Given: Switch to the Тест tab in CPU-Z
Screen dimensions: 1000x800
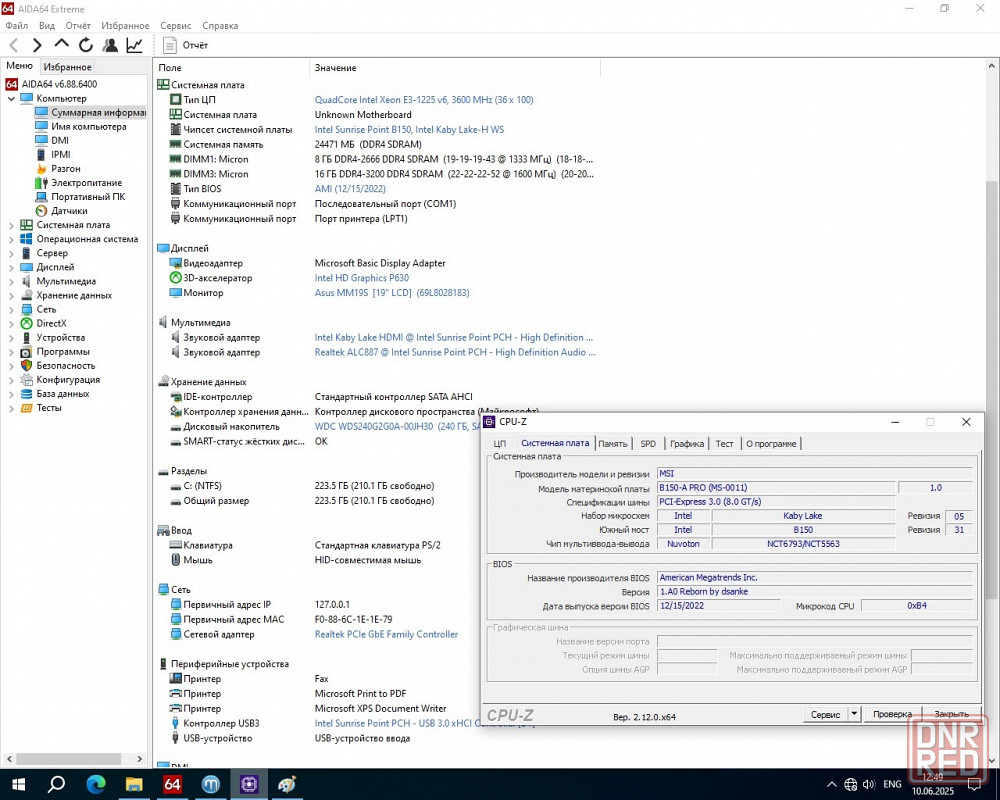Looking at the screenshot, I should click(724, 443).
